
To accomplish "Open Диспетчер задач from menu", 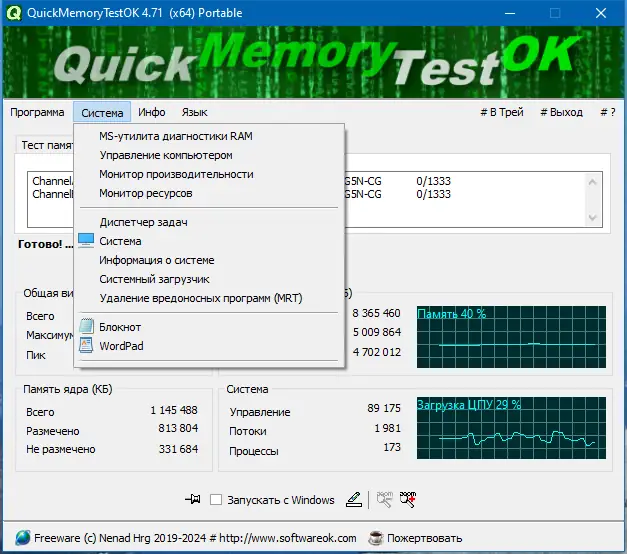I will point(209,222).
